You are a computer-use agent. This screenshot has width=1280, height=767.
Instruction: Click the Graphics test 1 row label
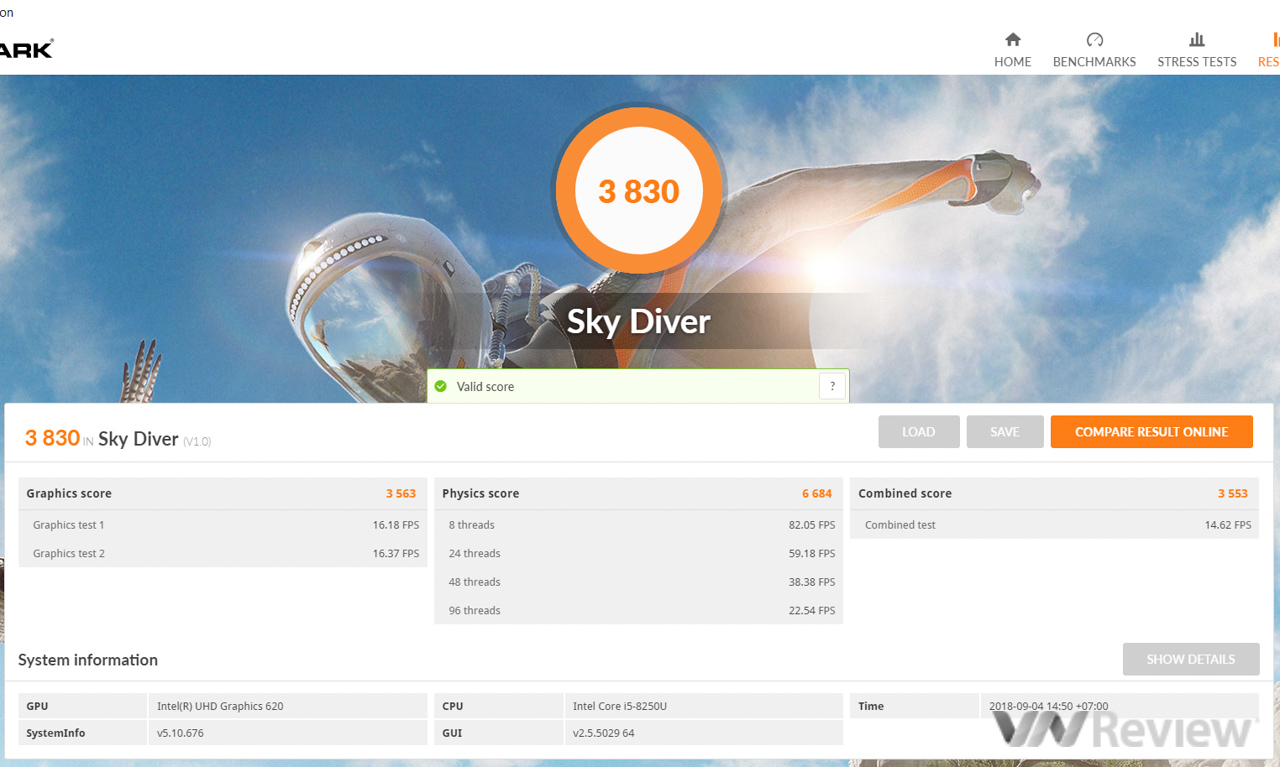tap(69, 525)
